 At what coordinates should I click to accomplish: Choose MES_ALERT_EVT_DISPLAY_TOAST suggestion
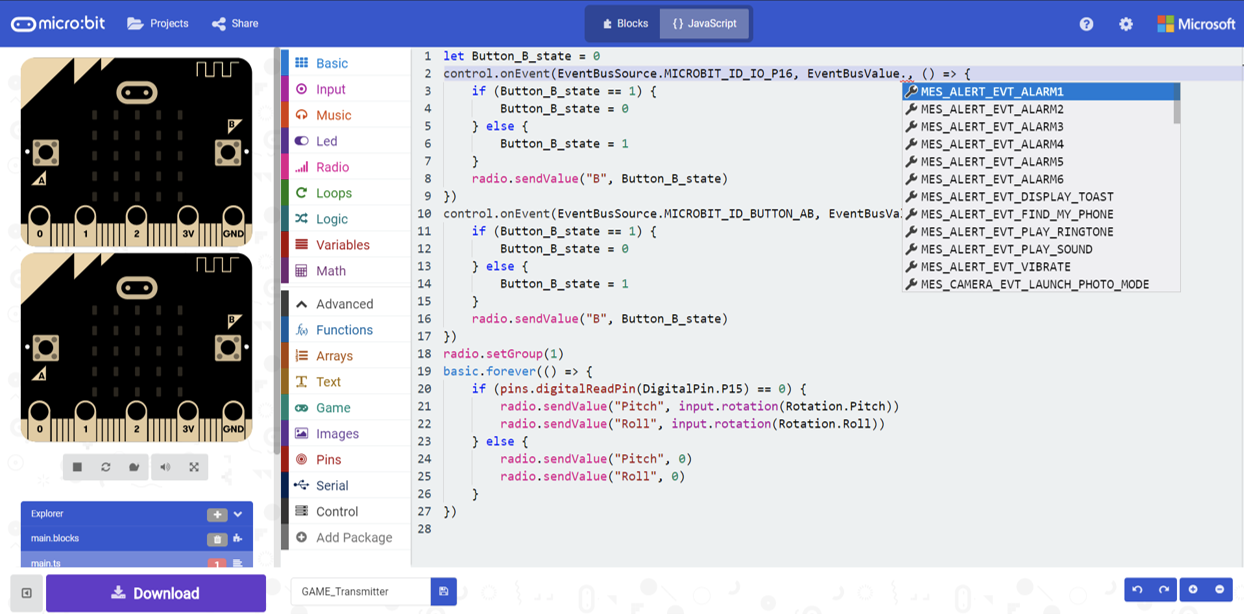click(1038, 197)
